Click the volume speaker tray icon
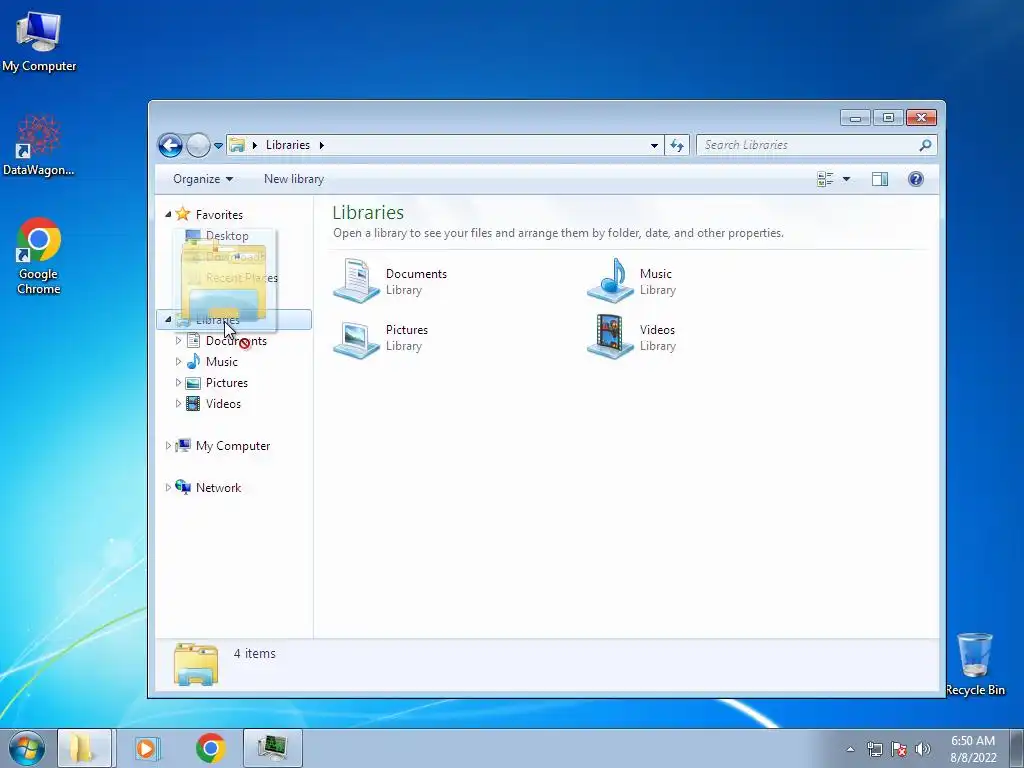This screenshot has height=768, width=1024. pos(923,749)
